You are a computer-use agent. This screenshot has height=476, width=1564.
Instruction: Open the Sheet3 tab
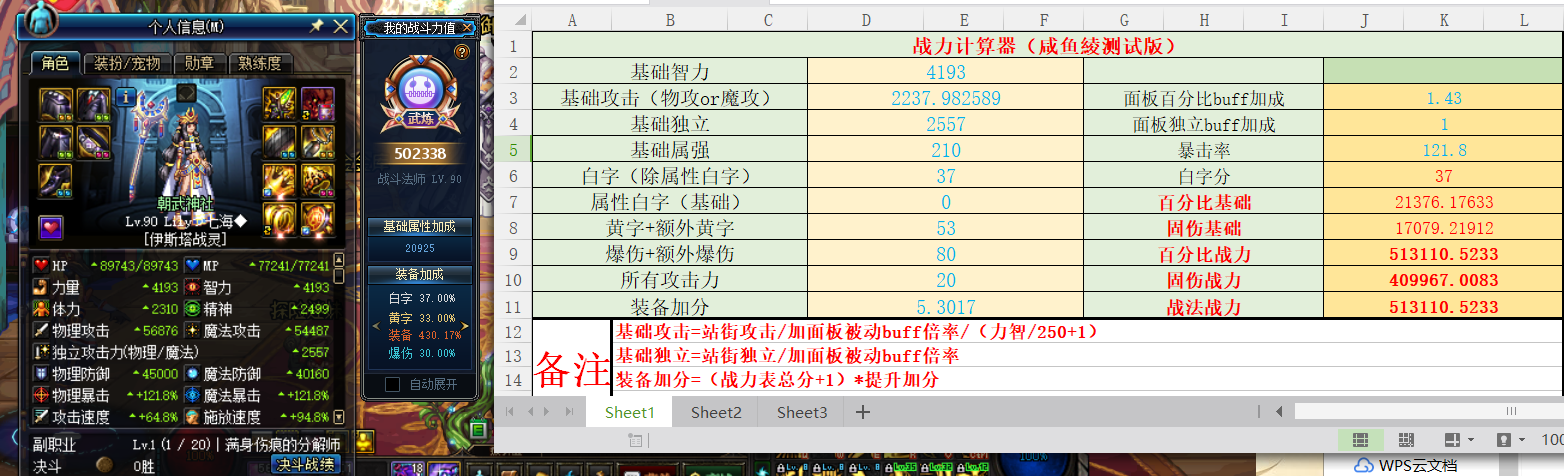tap(802, 412)
